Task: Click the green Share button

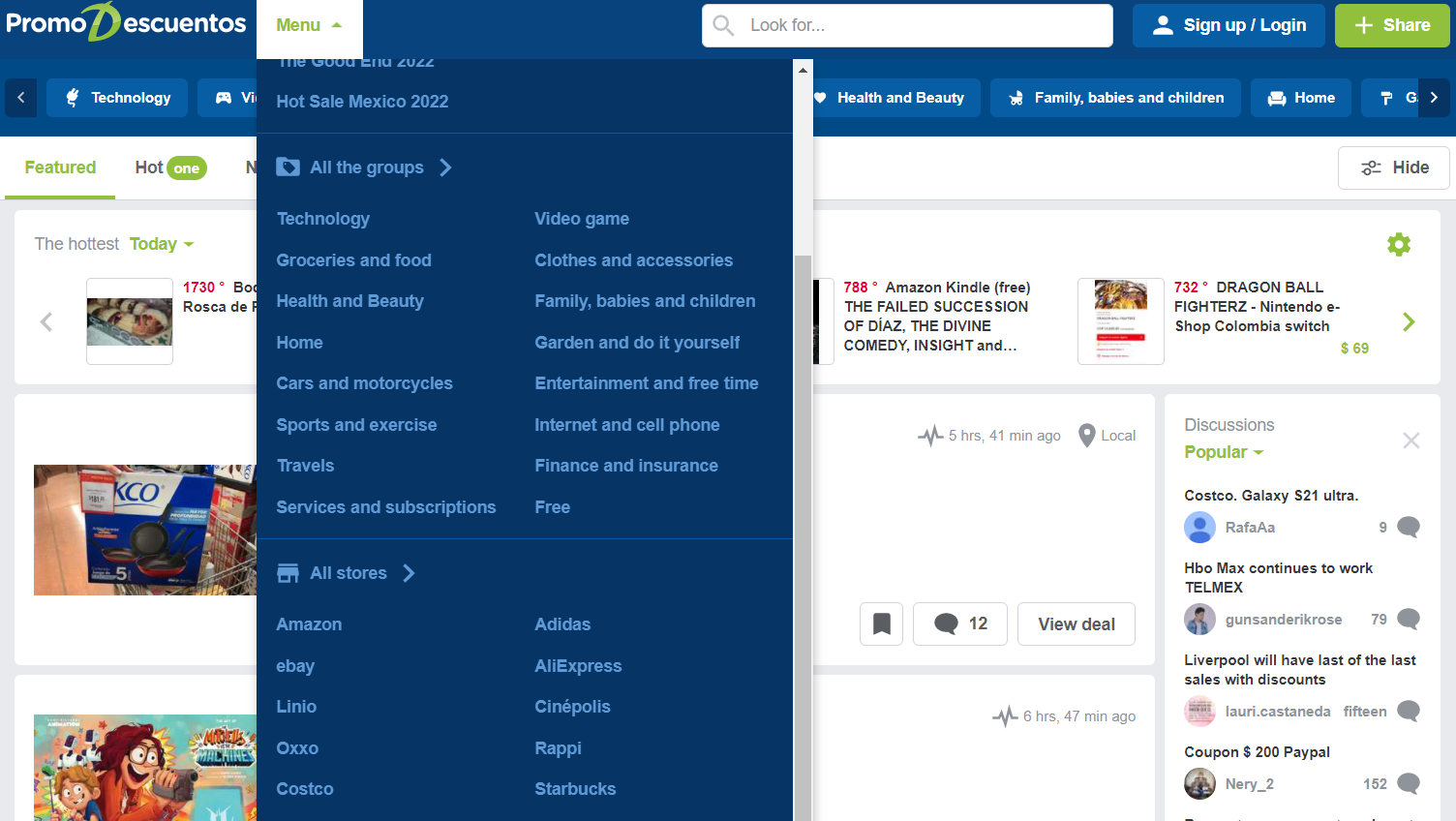Action: 1392,25
